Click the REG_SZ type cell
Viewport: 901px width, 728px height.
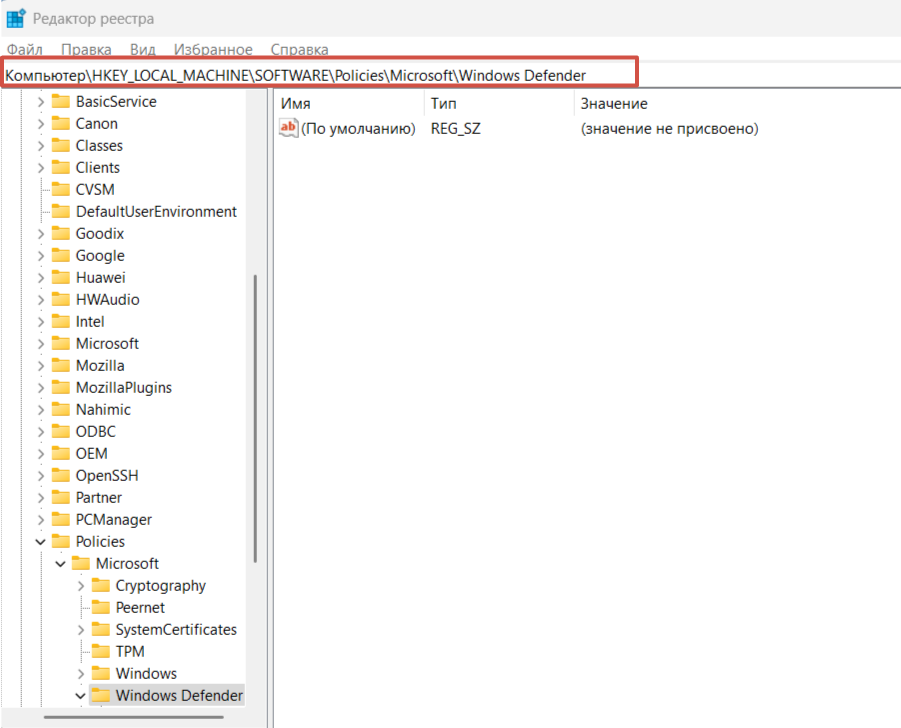456,129
